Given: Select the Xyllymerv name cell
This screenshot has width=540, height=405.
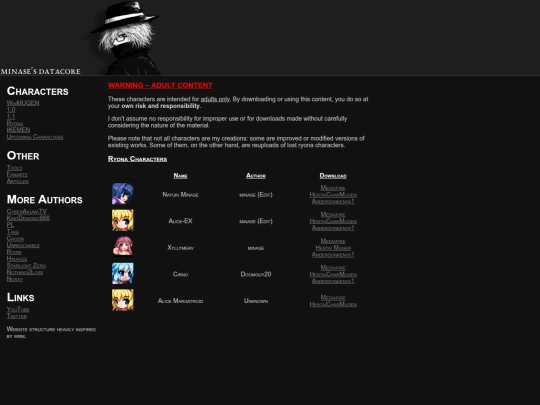Looking at the screenshot, I should click(180, 248).
